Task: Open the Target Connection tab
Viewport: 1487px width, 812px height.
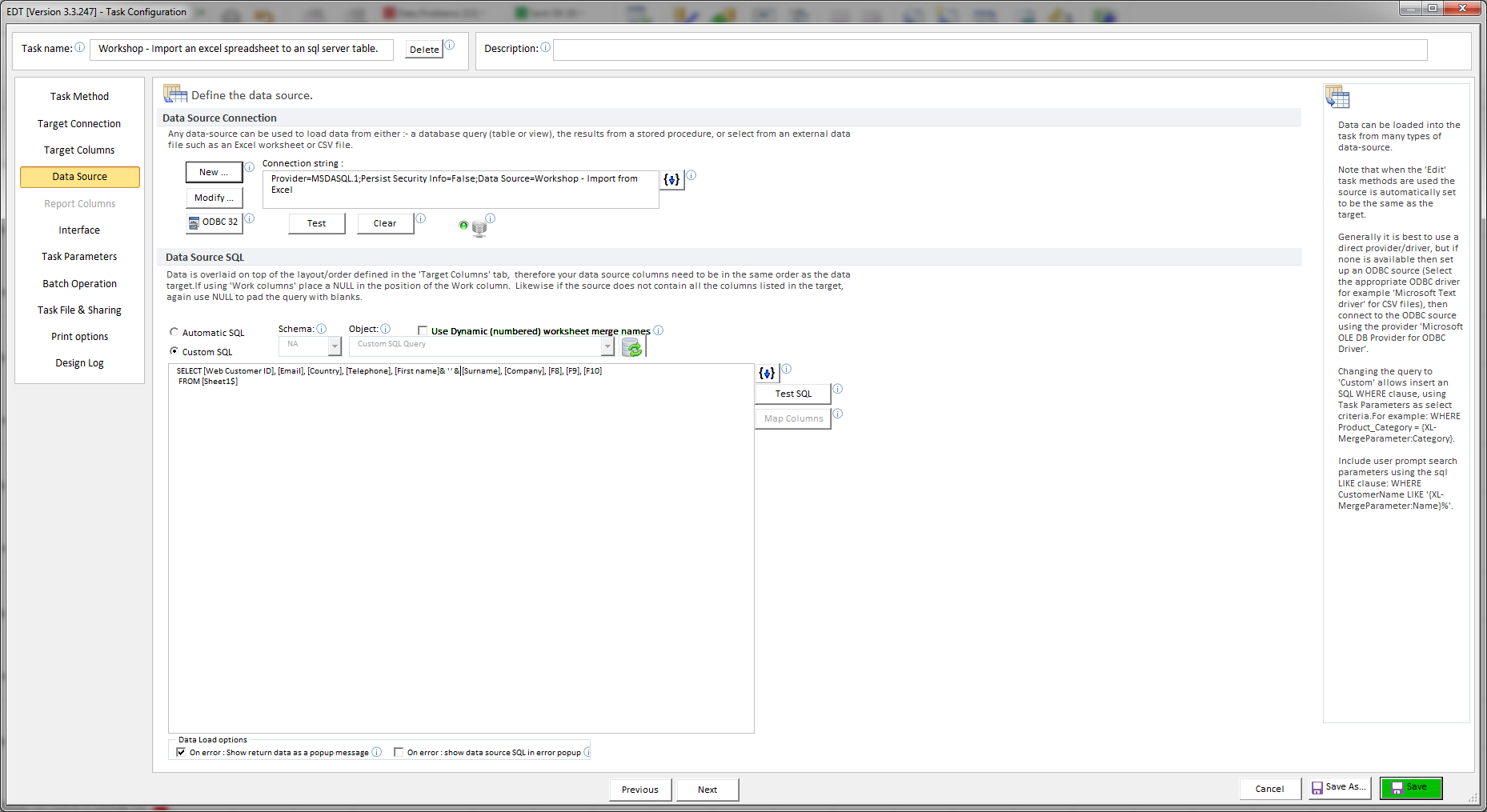Action: click(x=79, y=124)
